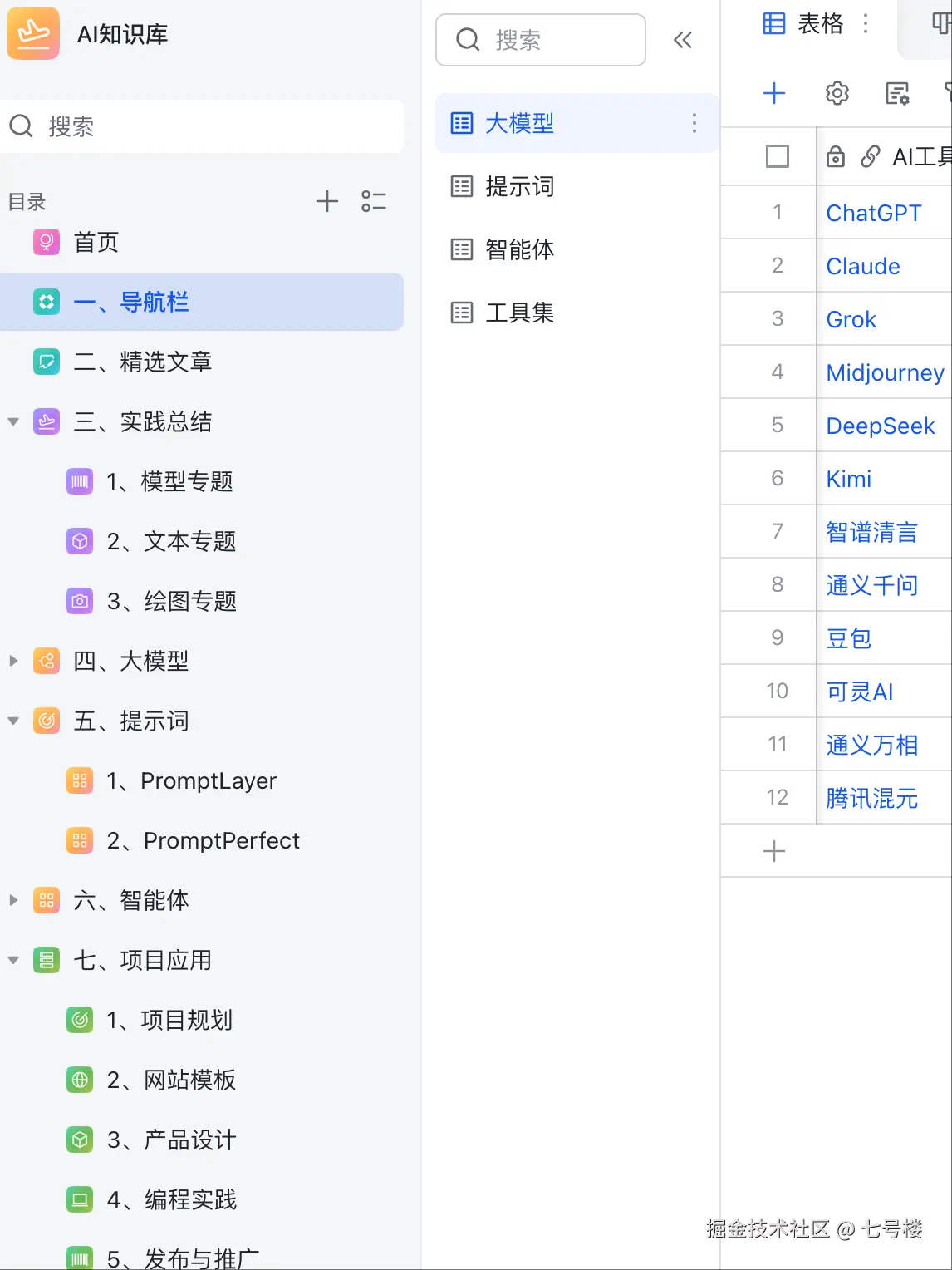The height and width of the screenshot is (1270, 952).
Task: Open the 豆包 link in row 9
Action: pos(848,638)
